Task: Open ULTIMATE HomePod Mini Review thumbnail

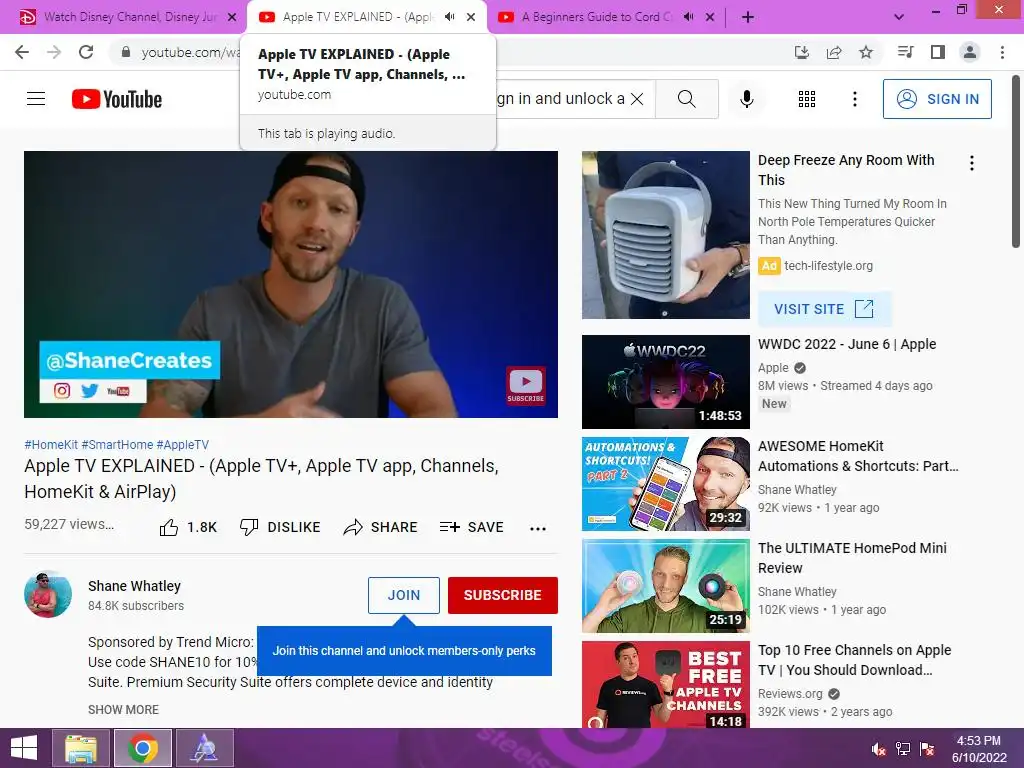Action: (x=665, y=586)
